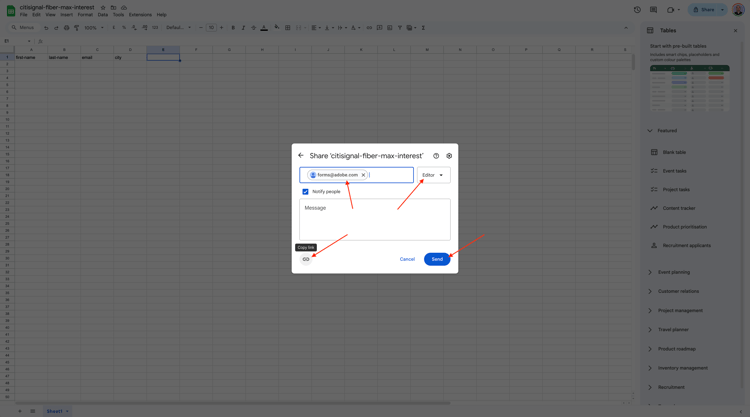Click inside the Message text box

(375, 219)
